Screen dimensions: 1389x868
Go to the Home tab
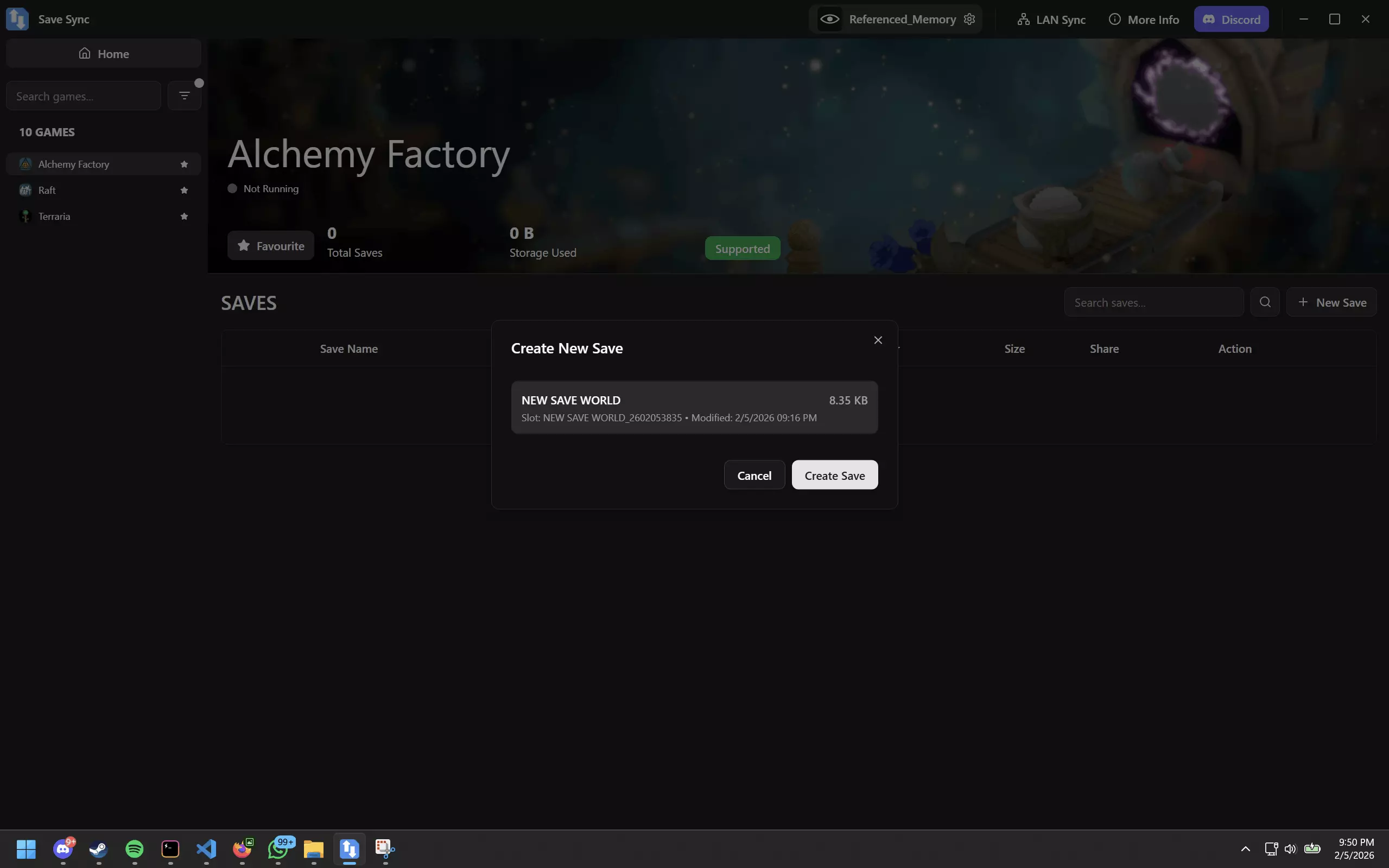coord(103,53)
